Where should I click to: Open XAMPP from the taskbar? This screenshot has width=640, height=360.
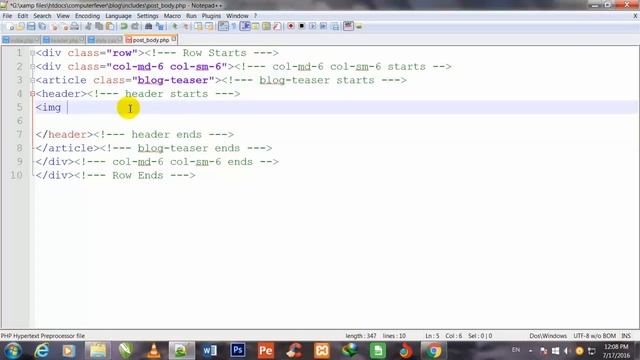(322, 351)
